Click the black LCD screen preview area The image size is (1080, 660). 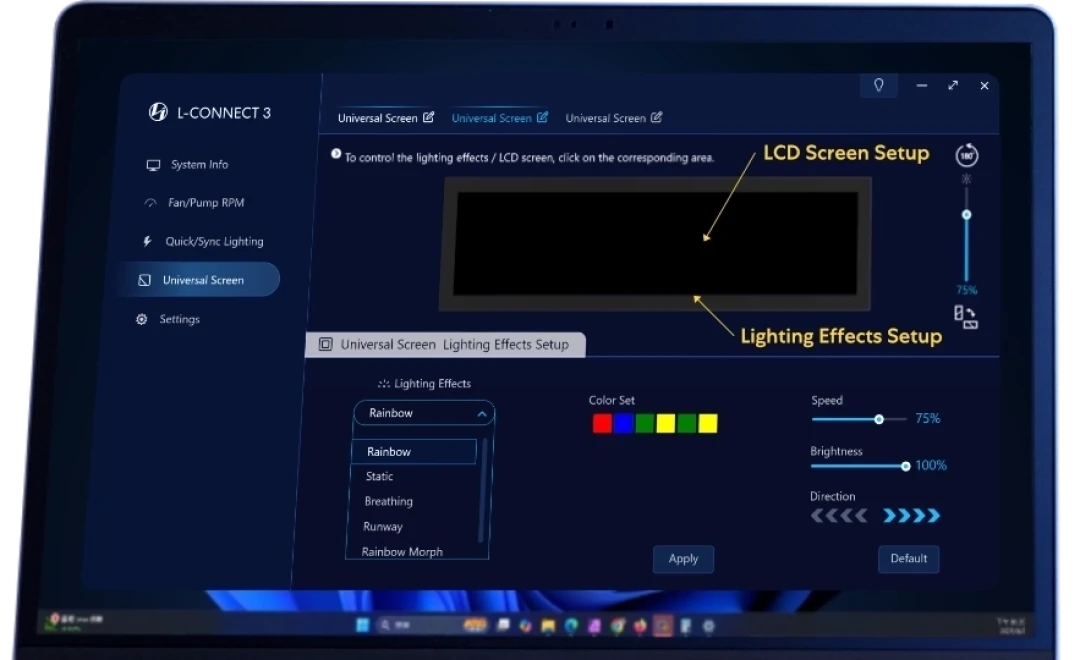coord(656,242)
